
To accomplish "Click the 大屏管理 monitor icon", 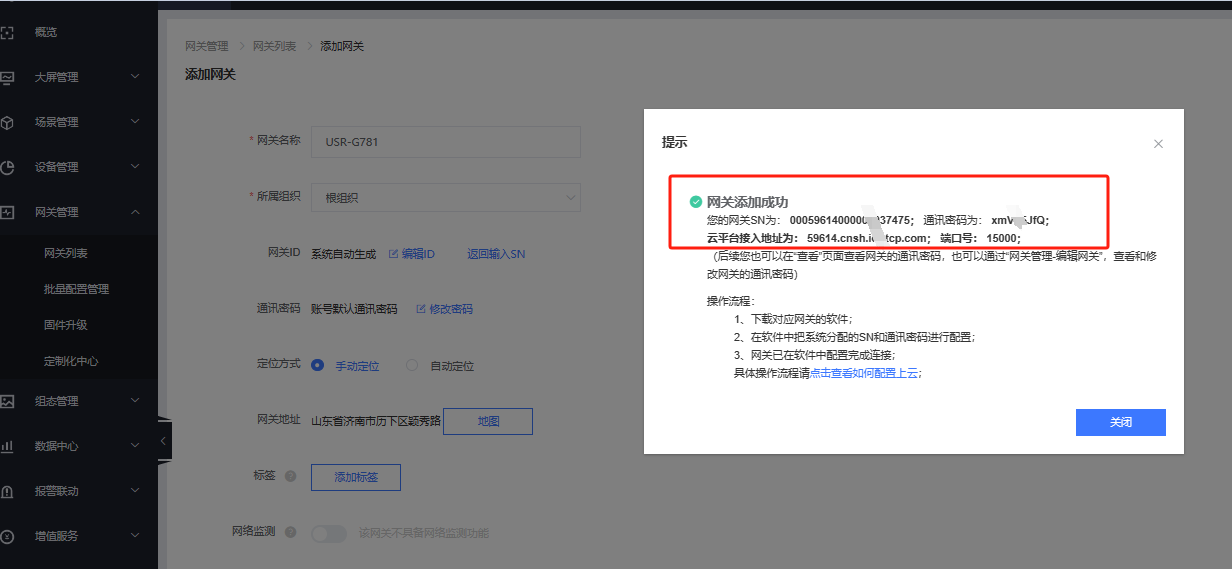I will pyautogui.click(x=7, y=77).
